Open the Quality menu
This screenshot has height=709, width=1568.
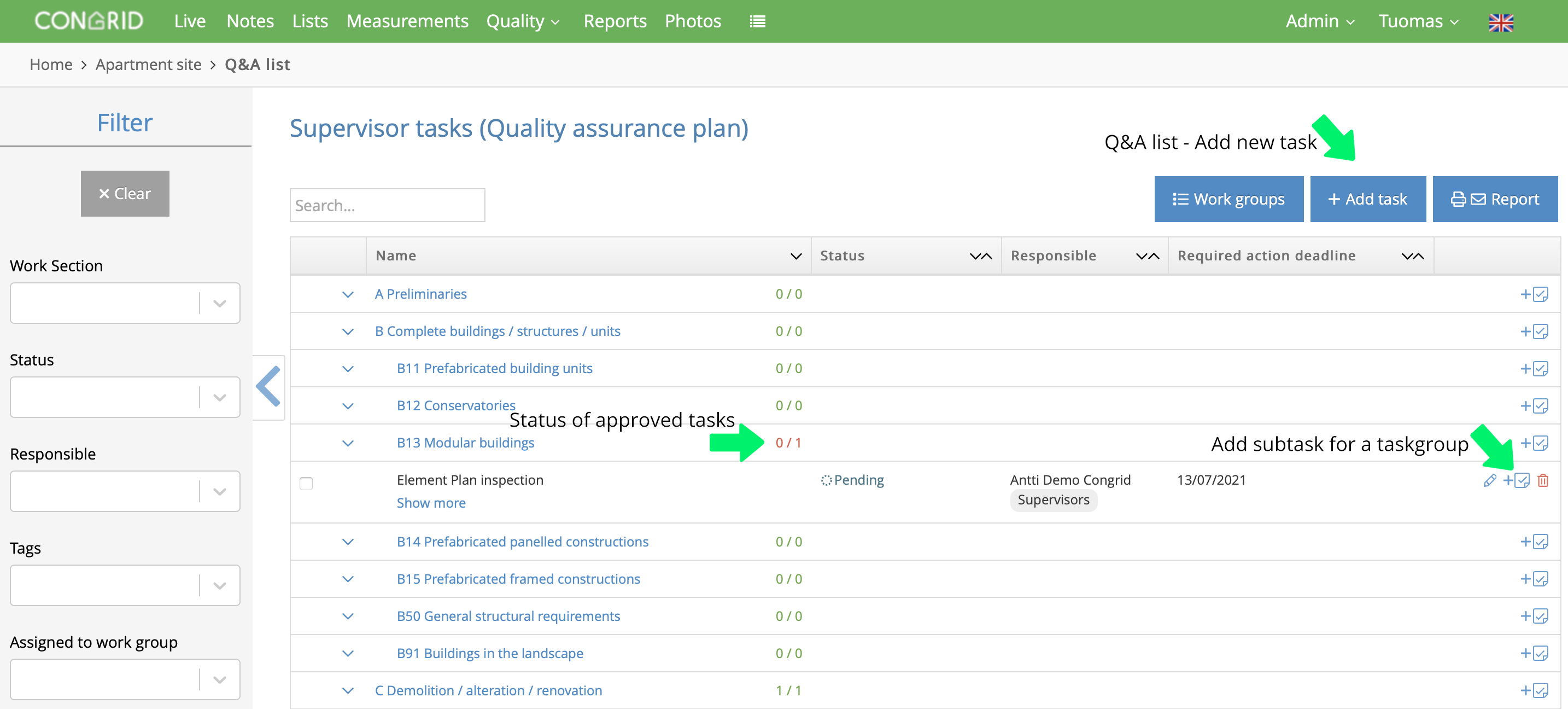(x=523, y=21)
